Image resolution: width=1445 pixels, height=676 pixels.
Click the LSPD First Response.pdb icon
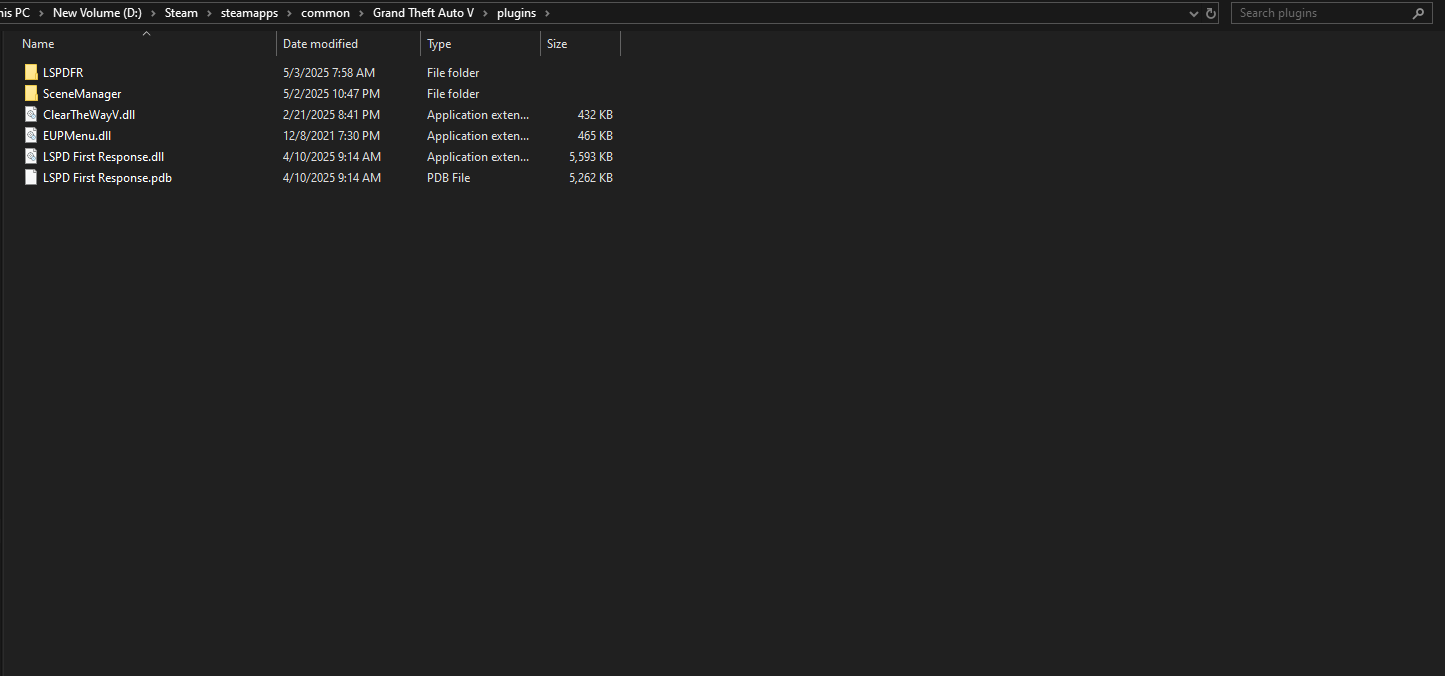point(31,177)
